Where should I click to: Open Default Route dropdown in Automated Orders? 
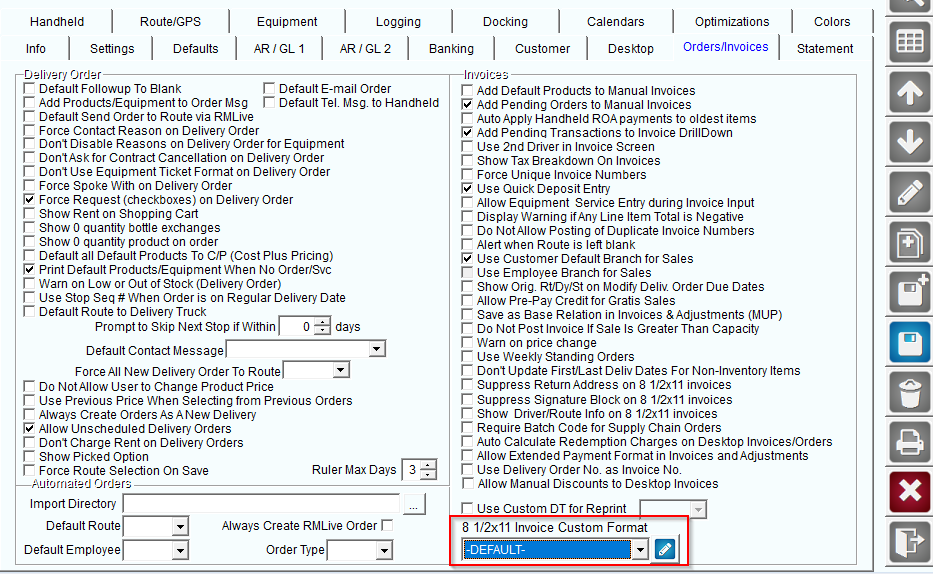[180, 526]
